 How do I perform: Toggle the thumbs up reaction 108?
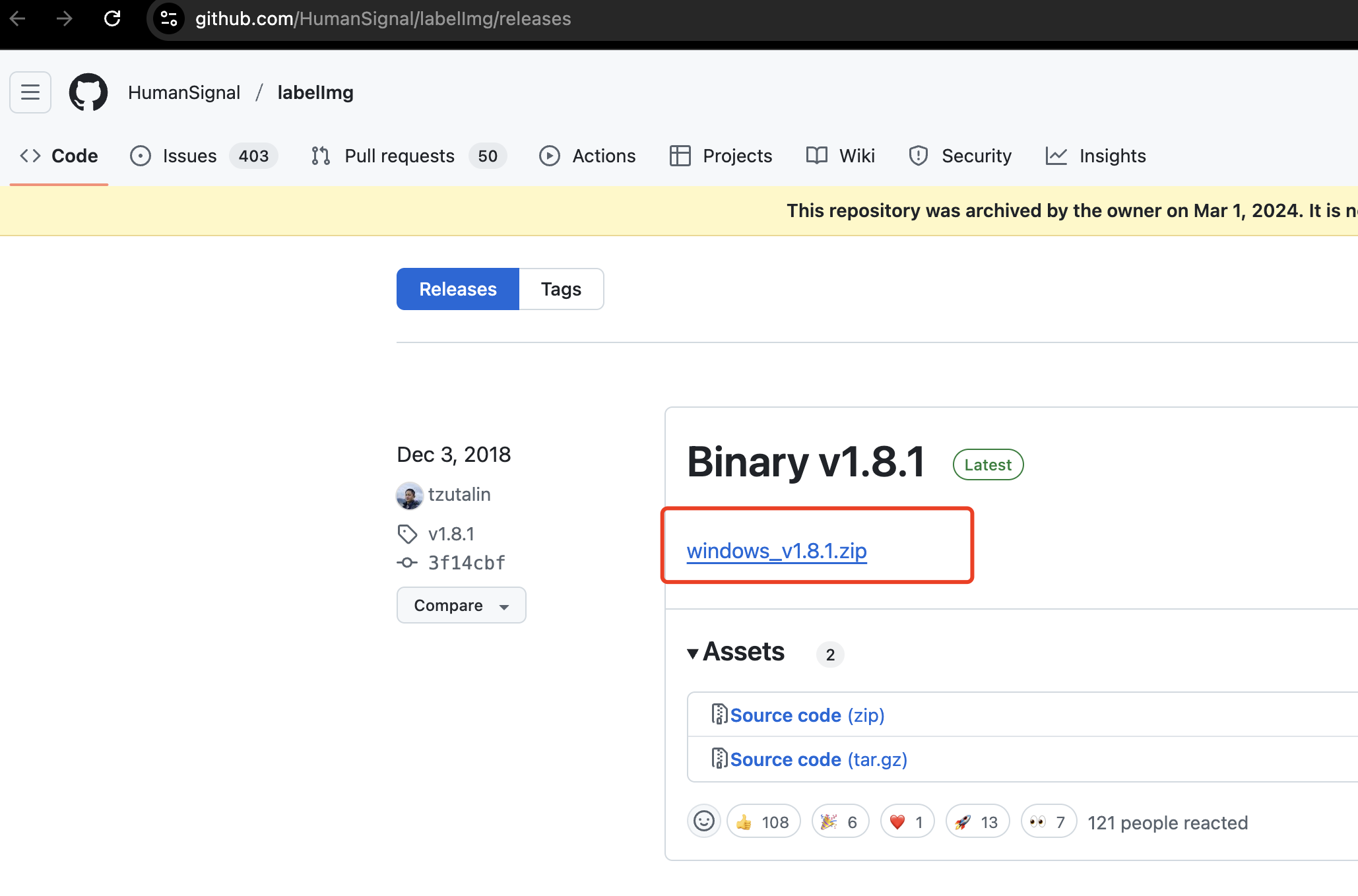(763, 821)
